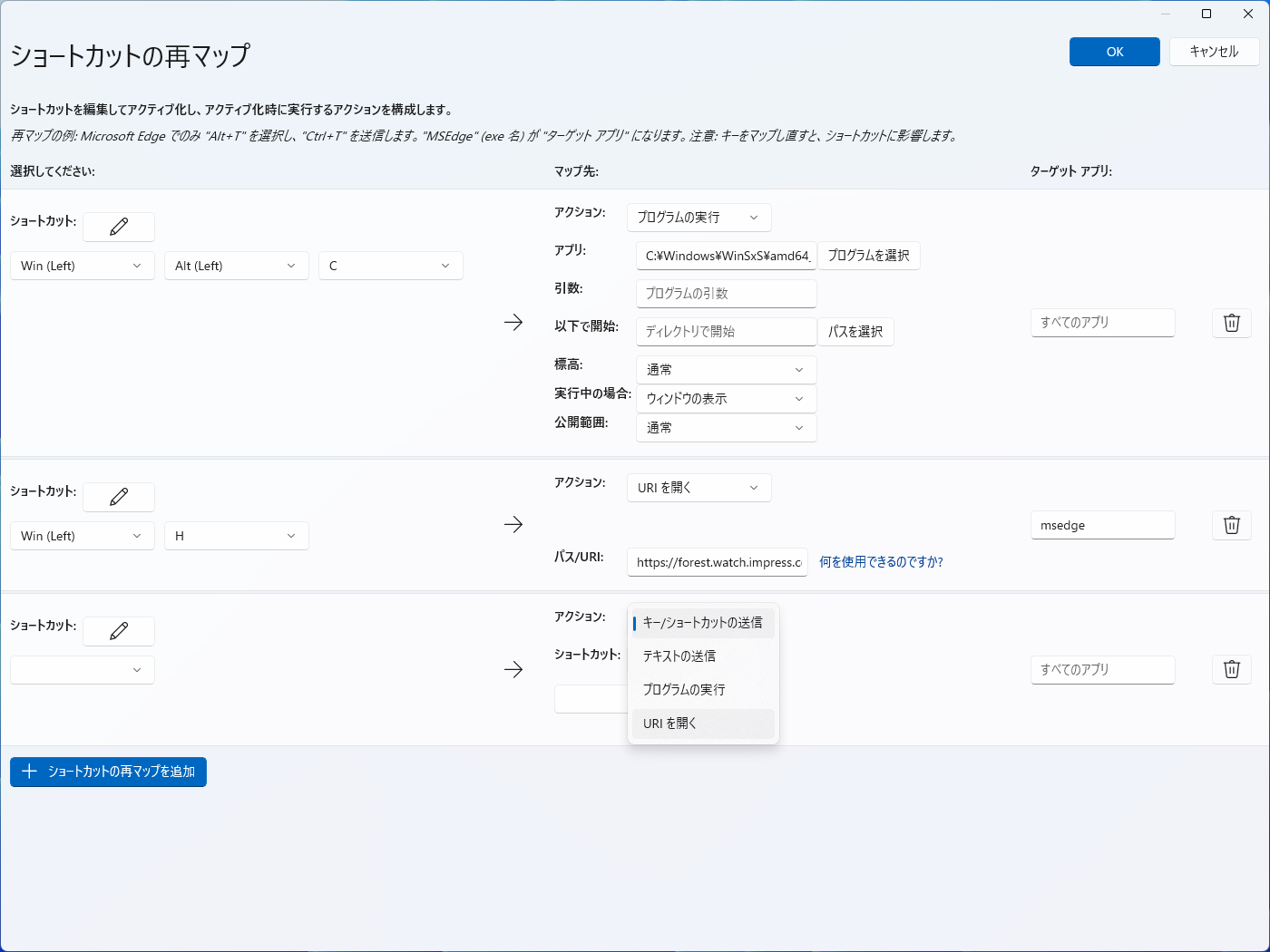The height and width of the screenshot is (952, 1270).
Task: Minimize the shortcut remap window
Action: coord(1166,14)
